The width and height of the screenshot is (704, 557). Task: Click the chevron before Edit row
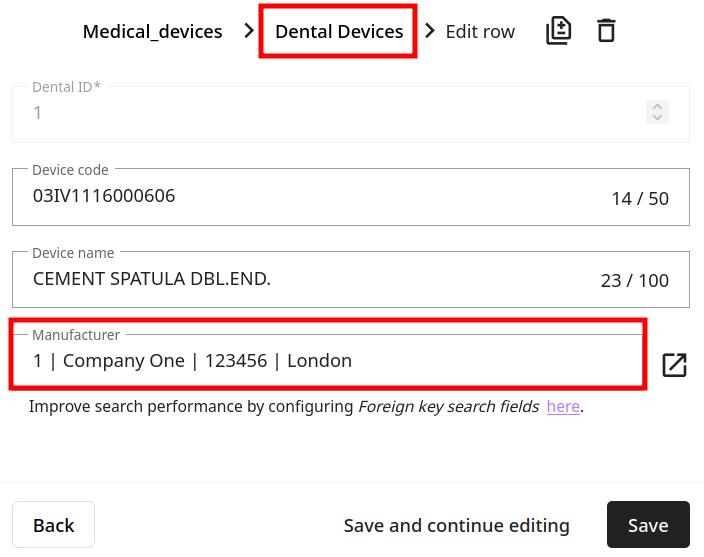click(431, 31)
